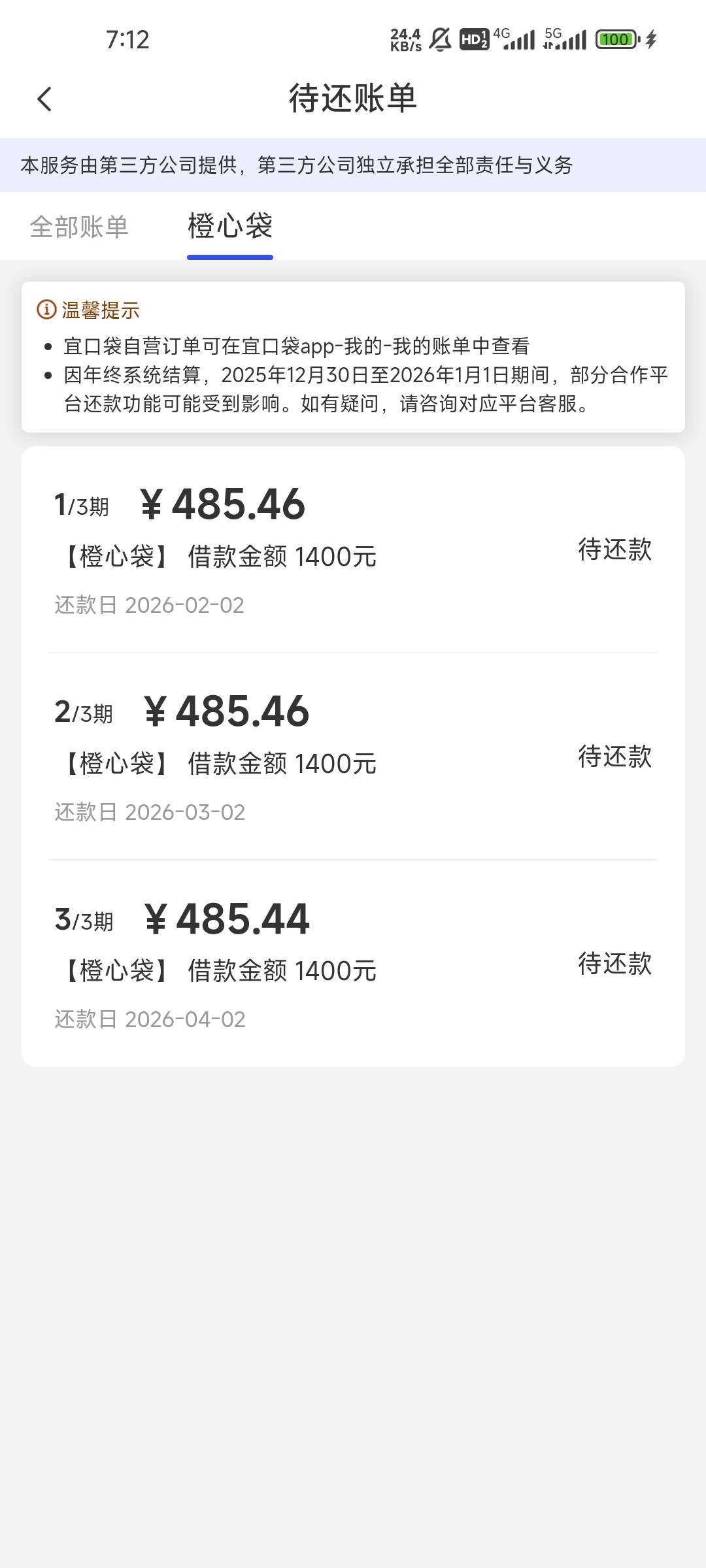Tap the third-party service notice banner
This screenshot has height=1568, width=706.
point(297,165)
